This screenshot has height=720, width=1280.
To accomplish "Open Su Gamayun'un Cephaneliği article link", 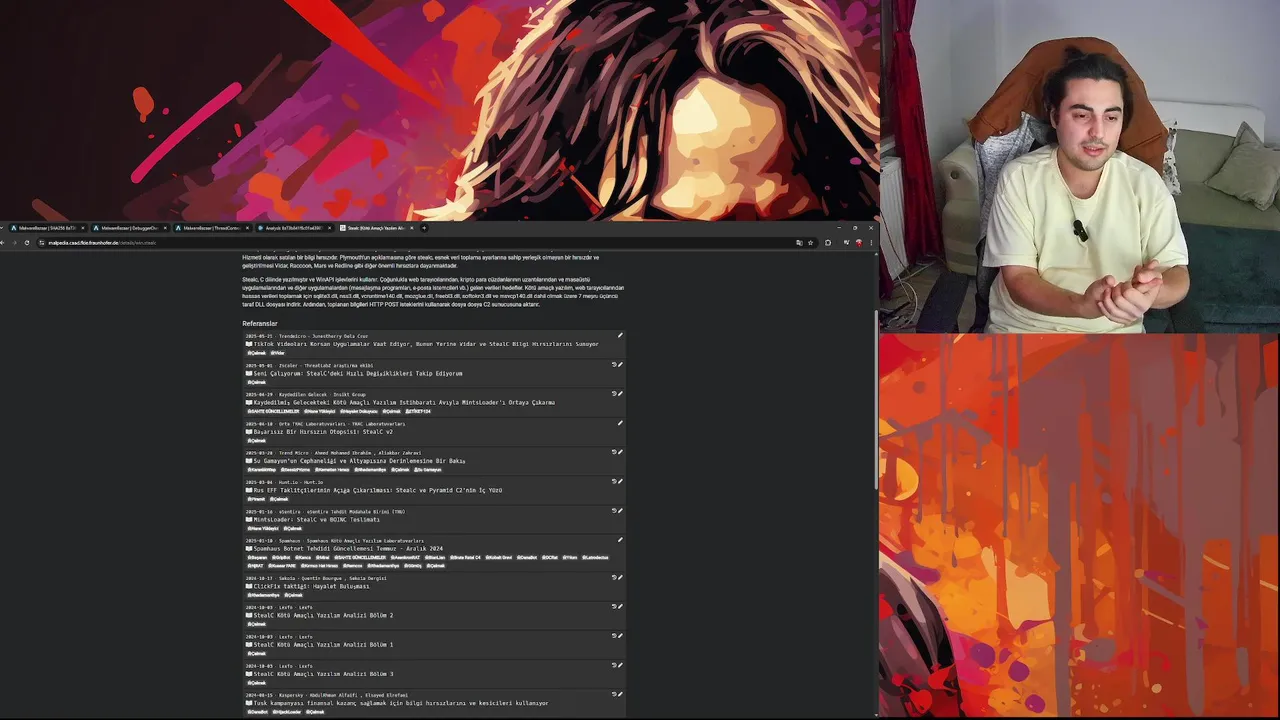I will 359,461.
